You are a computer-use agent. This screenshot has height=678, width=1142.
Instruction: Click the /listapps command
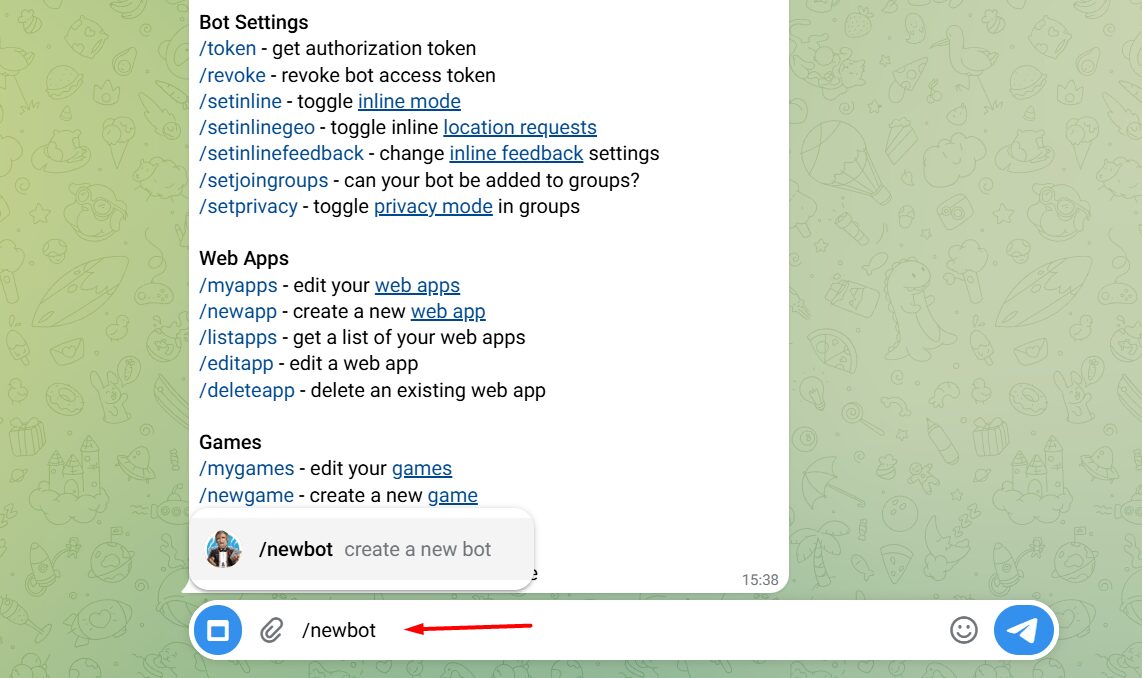238,338
